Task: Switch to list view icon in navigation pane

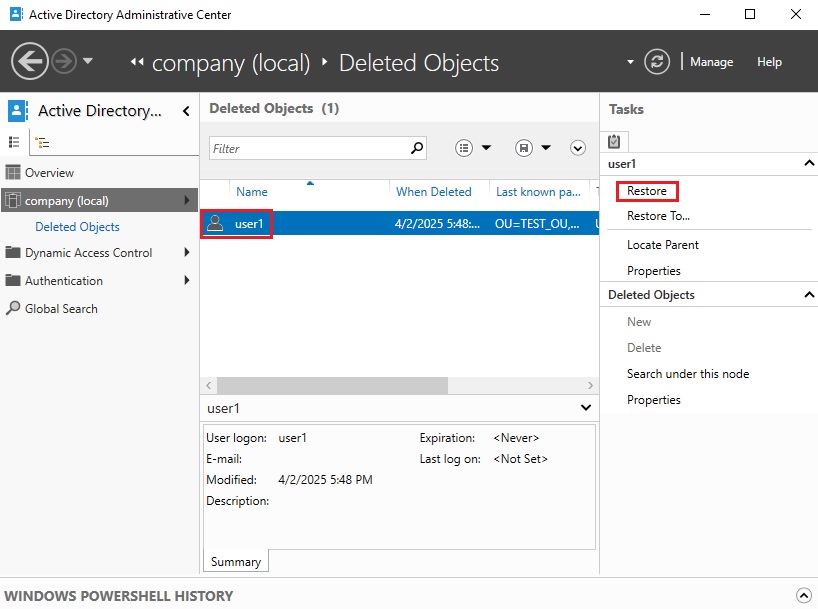Action: click(15, 143)
